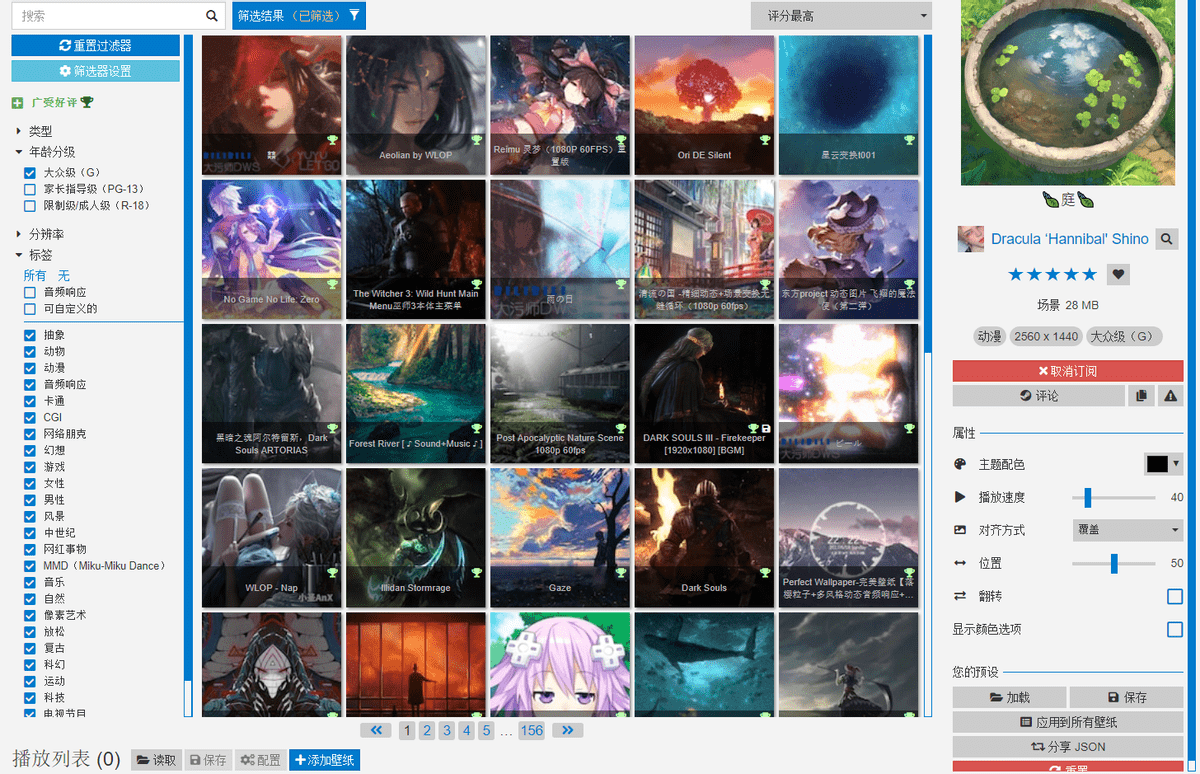Uncheck the 大众级（G） checkbox
This screenshot has width=1200, height=774.
(30, 173)
